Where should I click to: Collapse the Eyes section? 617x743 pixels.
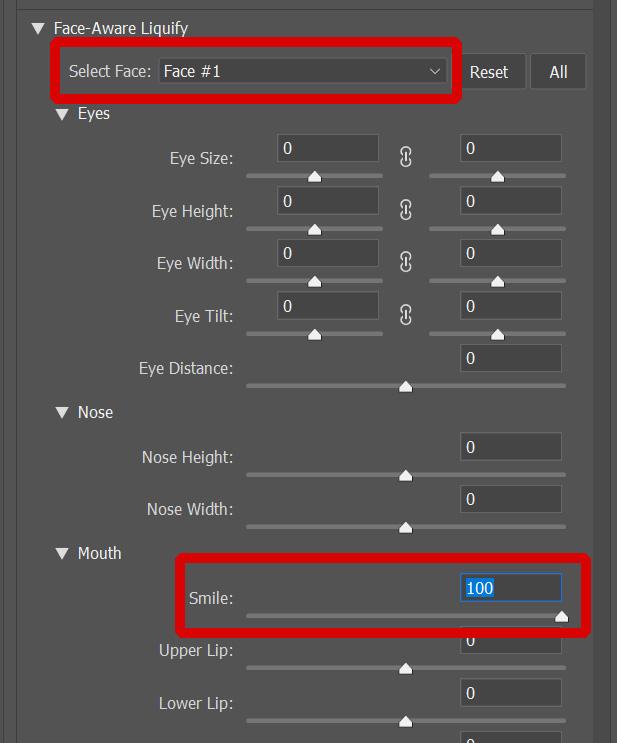(x=62, y=114)
